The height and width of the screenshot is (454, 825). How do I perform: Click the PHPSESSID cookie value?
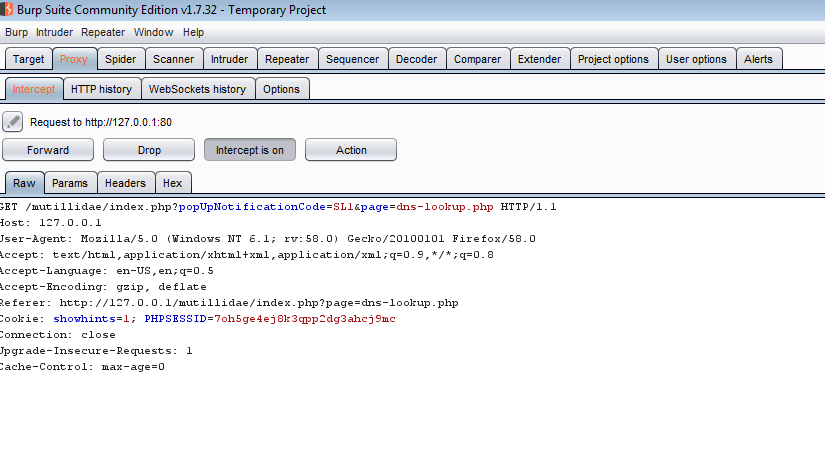305,319
